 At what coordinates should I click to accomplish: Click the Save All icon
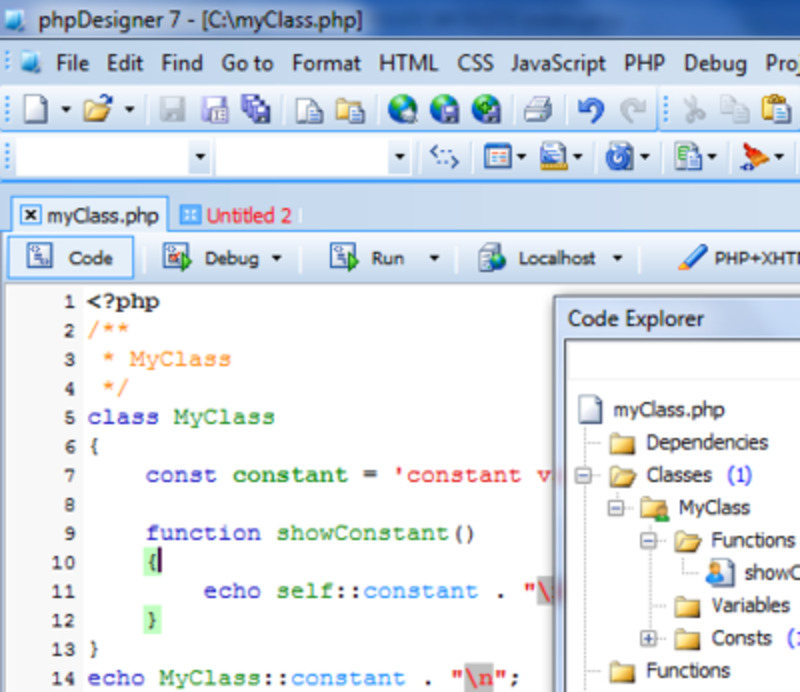[256, 109]
